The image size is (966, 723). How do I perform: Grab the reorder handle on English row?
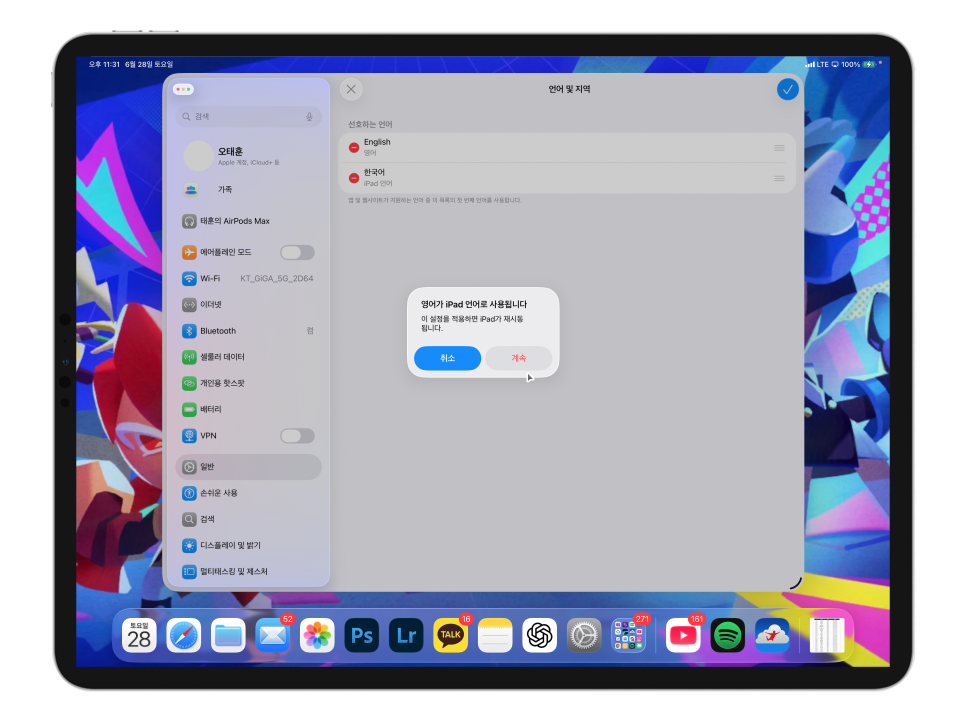click(779, 148)
